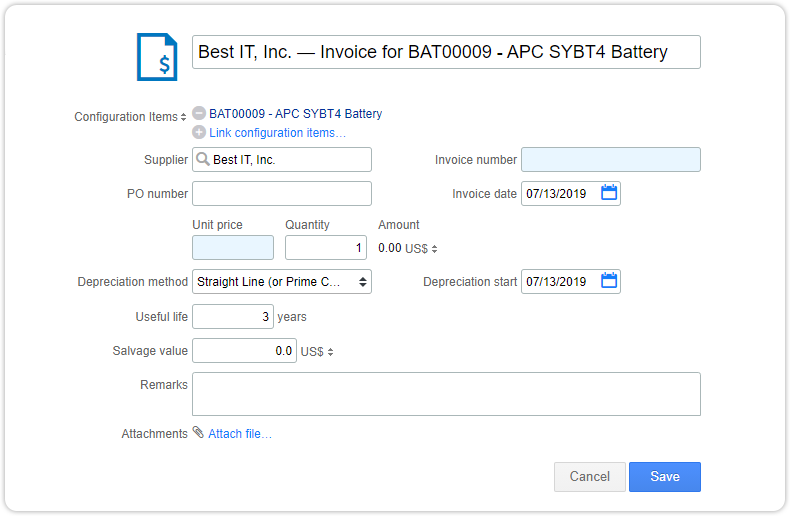Click Link configuration items link
This screenshot has width=790, height=516.
tap(277, 133)
